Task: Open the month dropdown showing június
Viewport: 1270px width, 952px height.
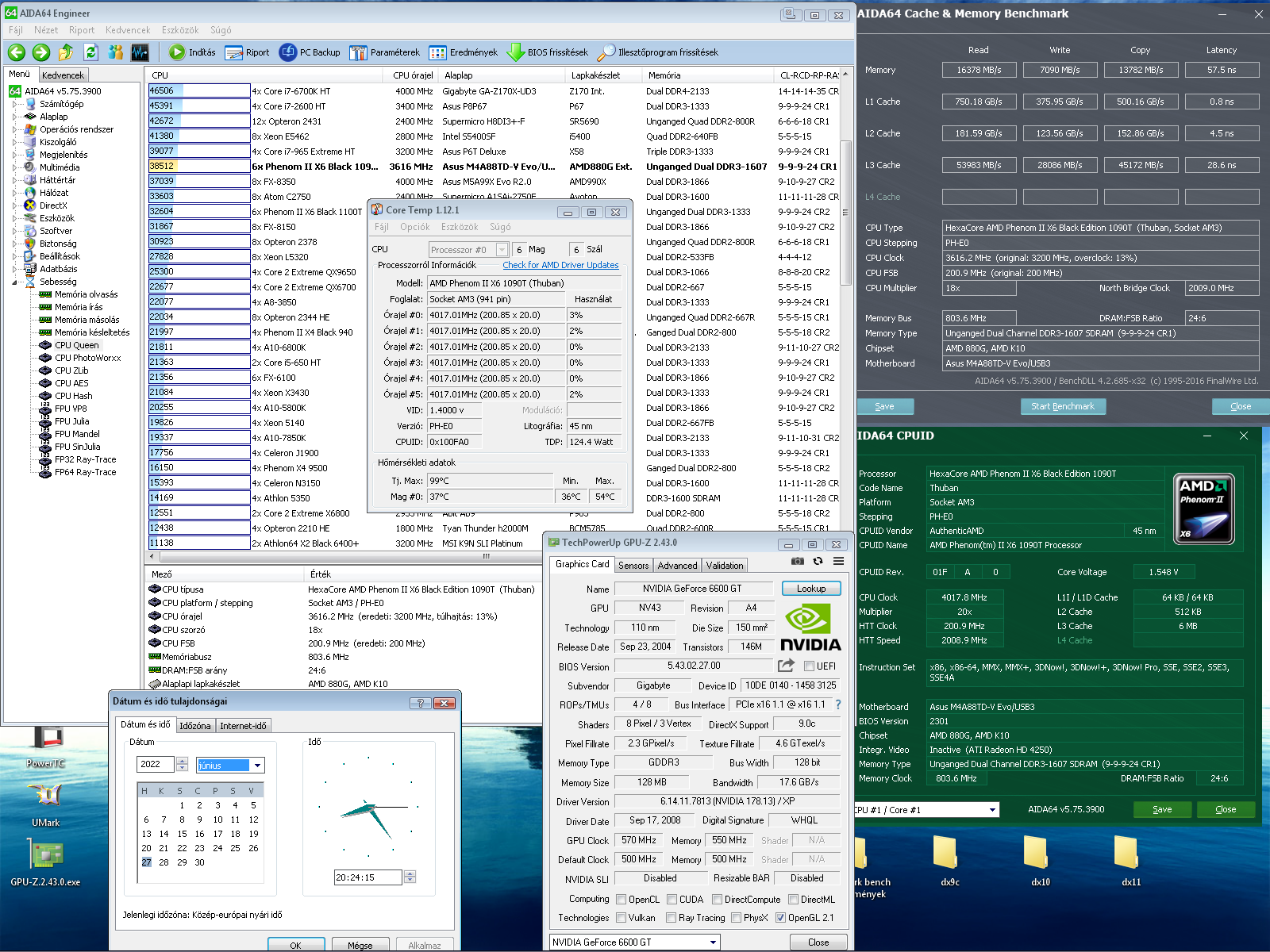Action: pyautogui.click(x=257, y=766)
